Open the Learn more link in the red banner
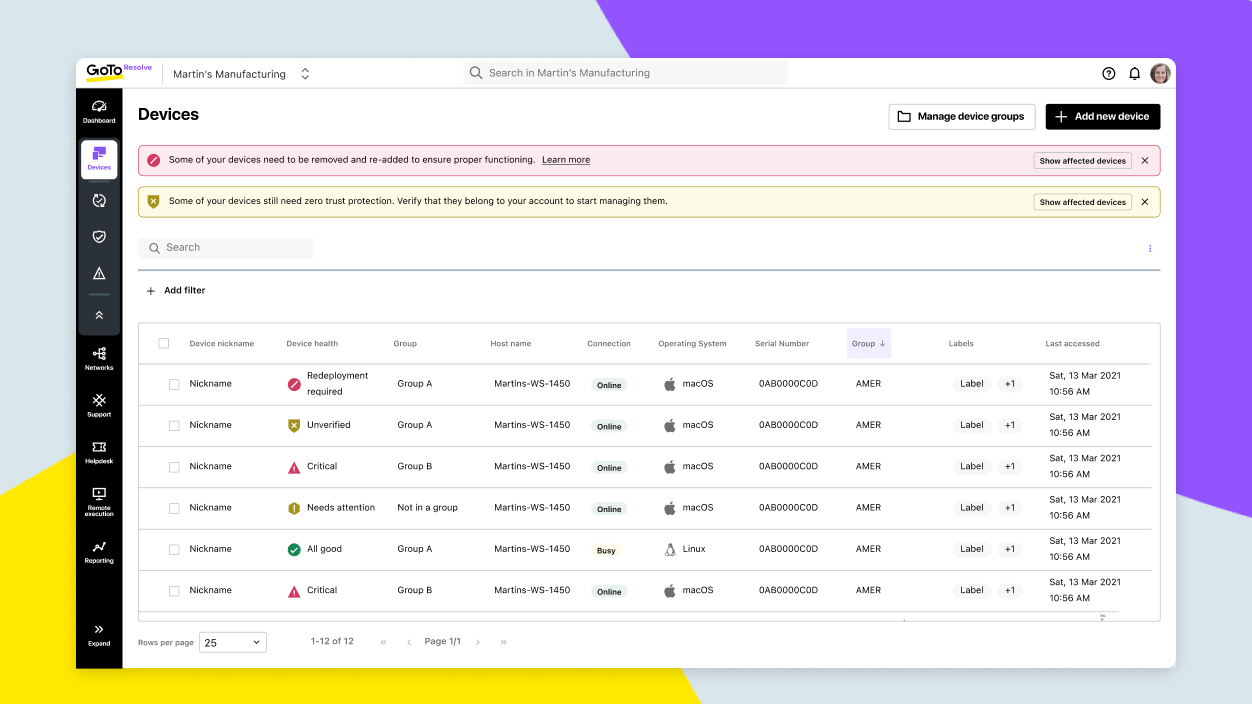Screen dimensions: 1252x704 click(566, 160)
